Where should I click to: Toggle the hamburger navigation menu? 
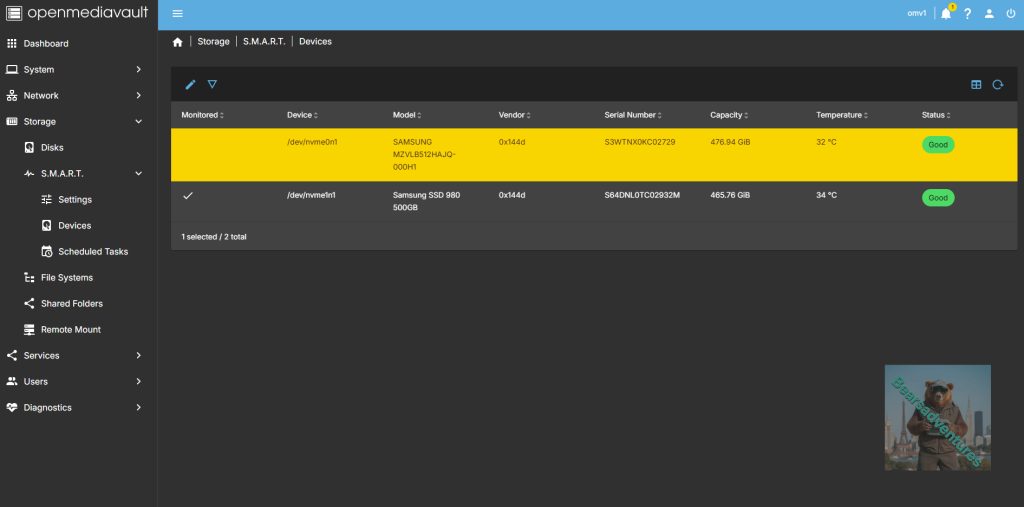(x=178, y=14)
